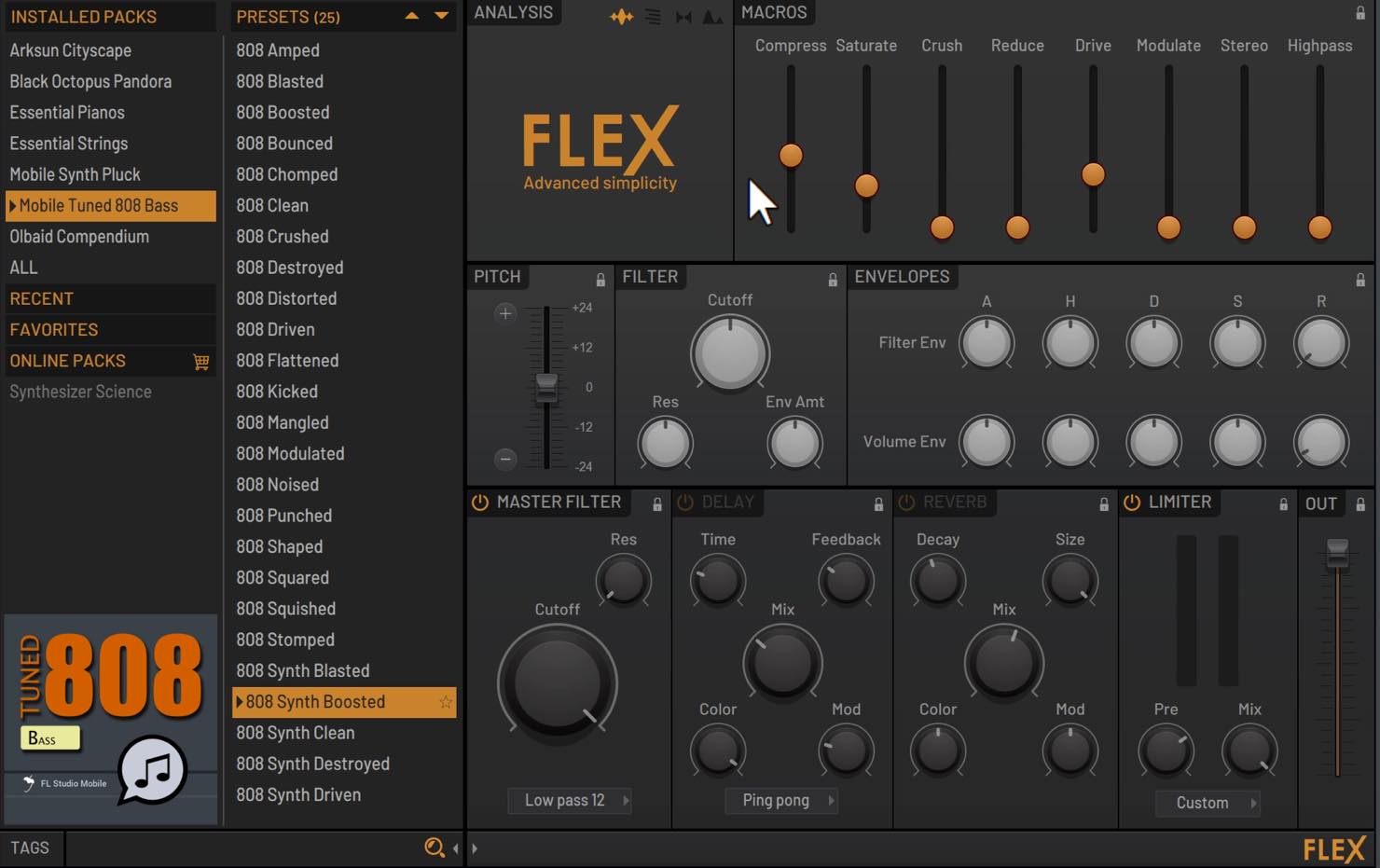1380x868 pixels.
Task: Go to previous preset with up arrow
Action: (411, 16)
